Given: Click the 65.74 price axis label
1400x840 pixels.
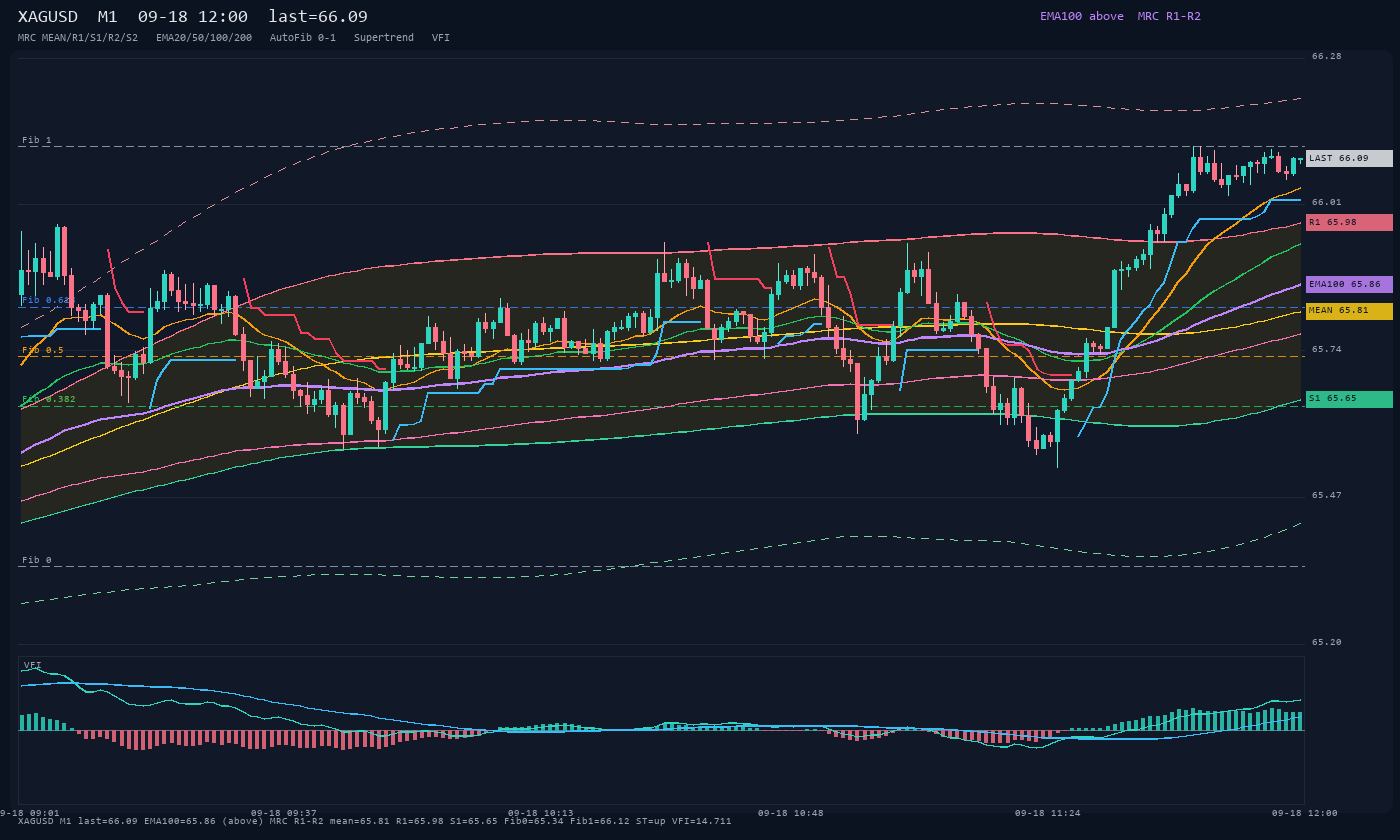Looking at the screenshot, I should 1327,349.
